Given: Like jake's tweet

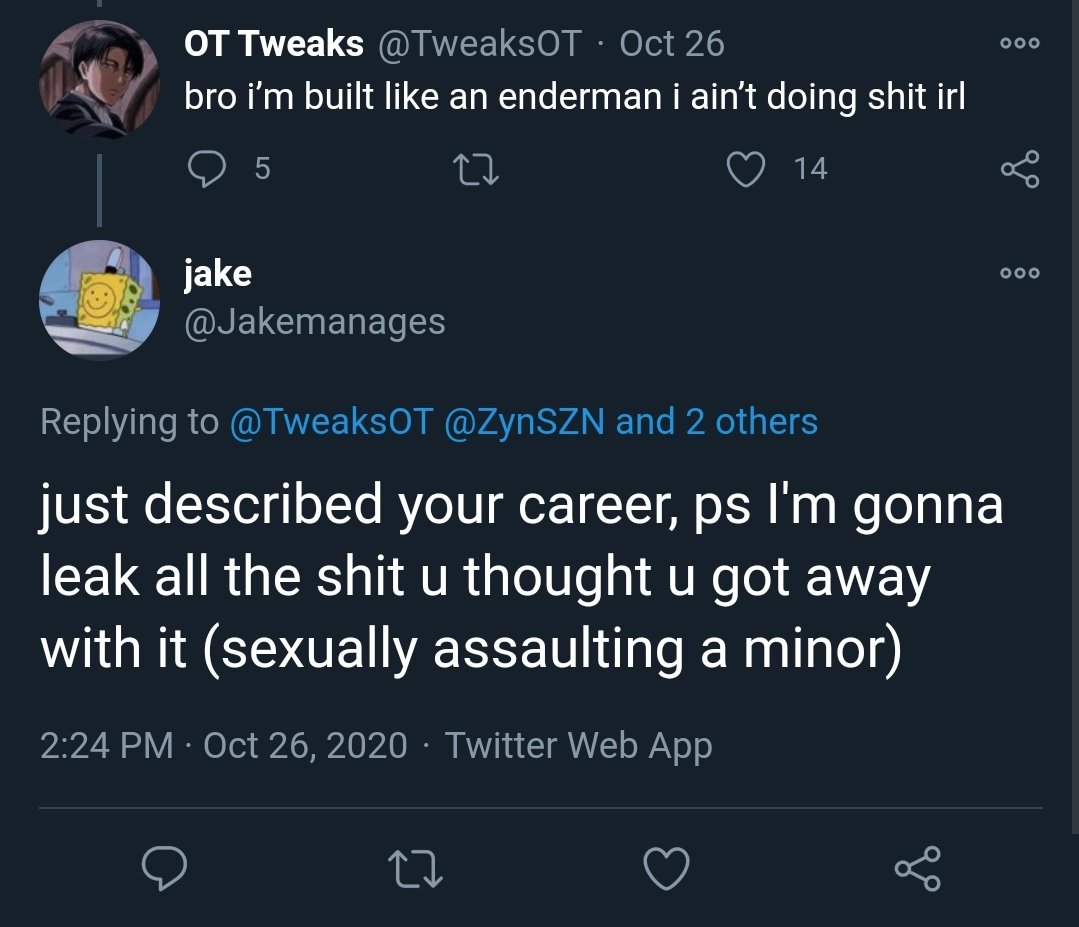Looking at the screenshot, I should pos(667,867).
